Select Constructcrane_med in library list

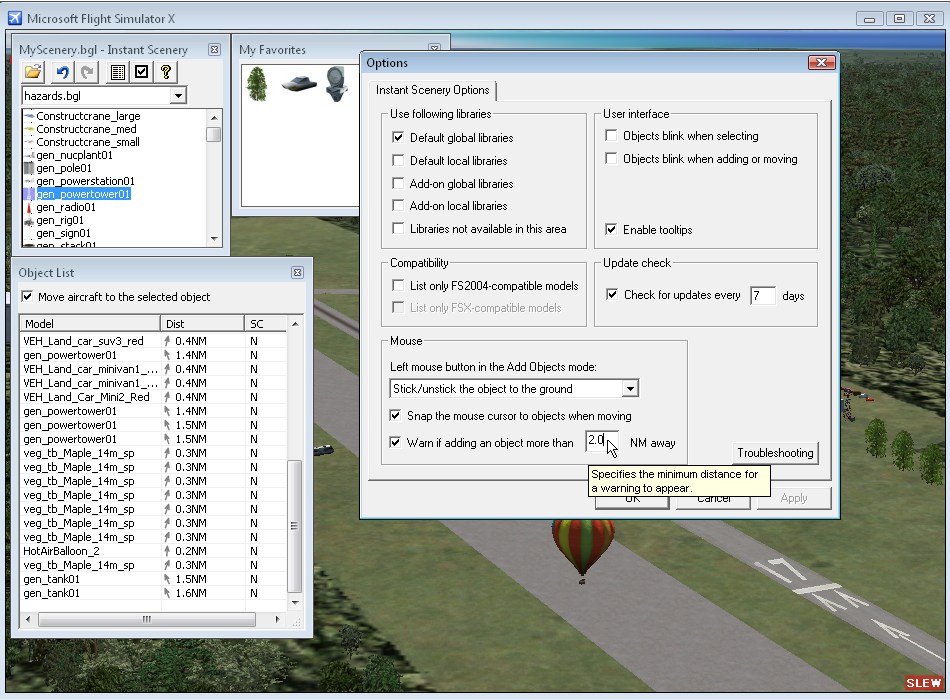coord(86,129)
